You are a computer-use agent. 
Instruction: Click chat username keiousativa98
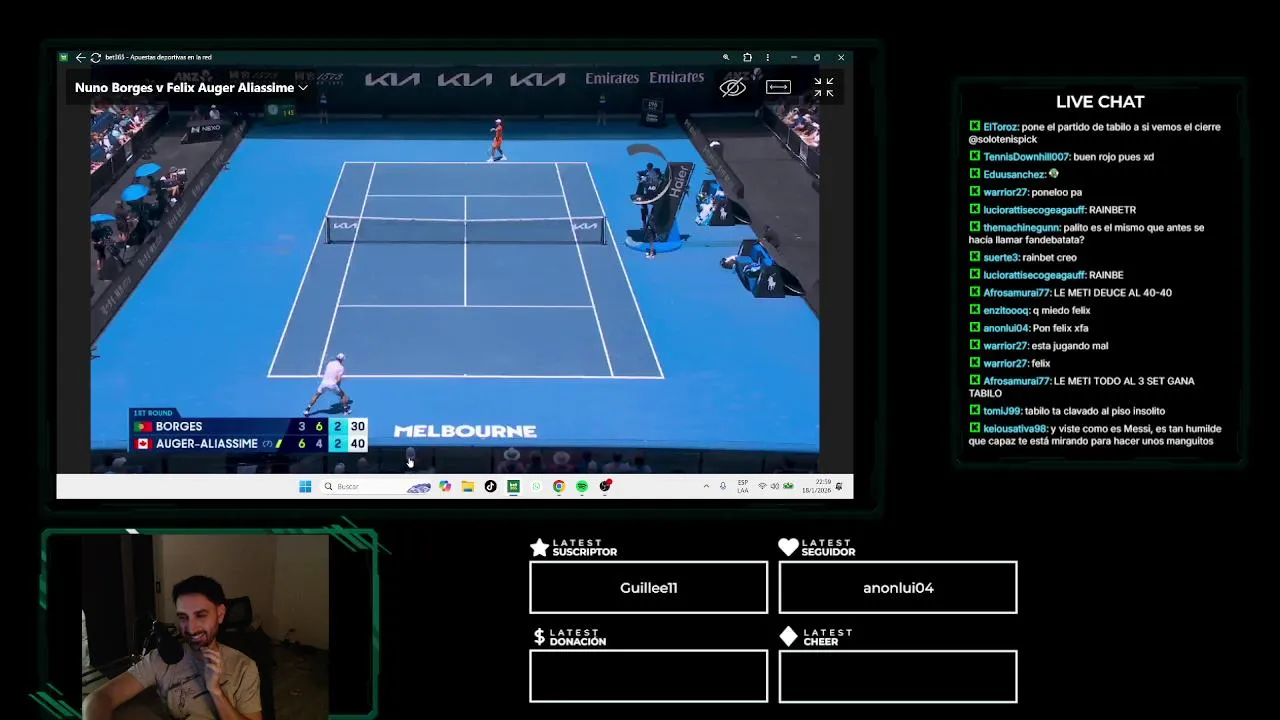pyautogui.click(x=1015, y=429)
